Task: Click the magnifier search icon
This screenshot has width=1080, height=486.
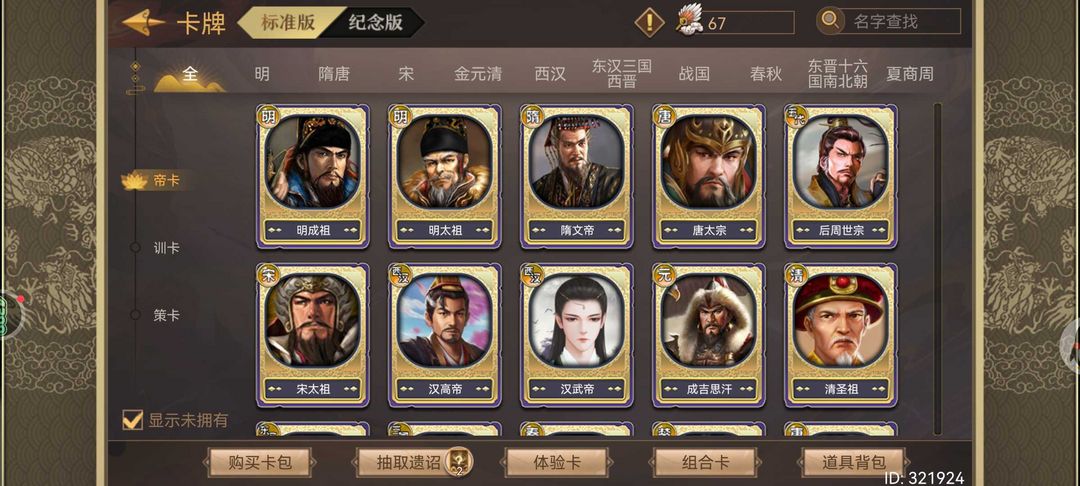Action: (x=831, y=21)
